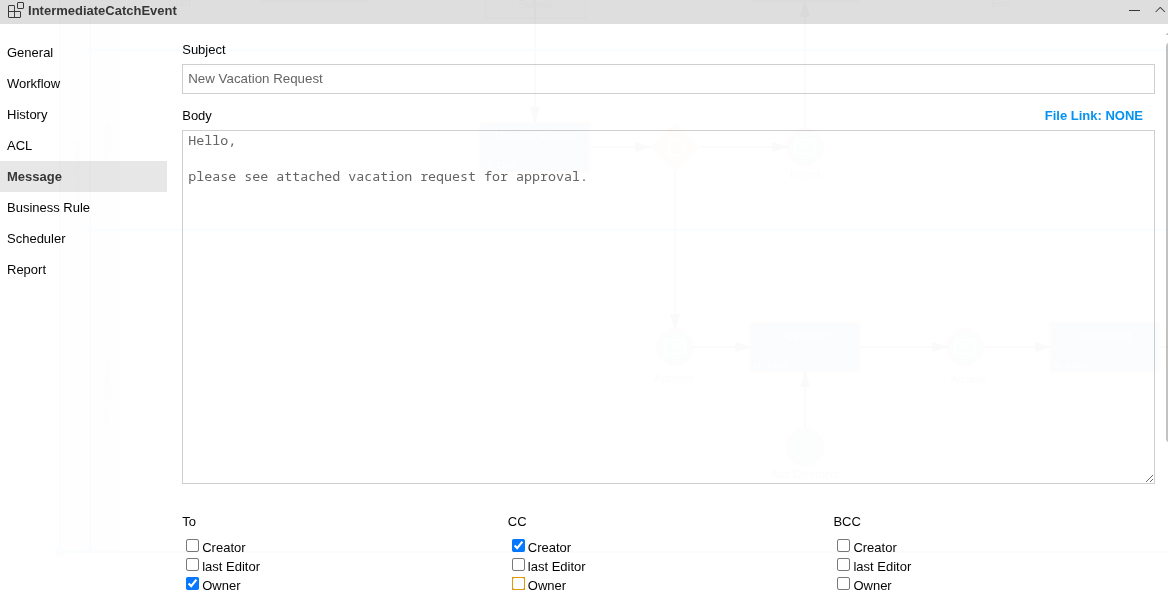Open the General section
Image resolution: width=1168 pixels, height=615 pixels.
[30, 53]
